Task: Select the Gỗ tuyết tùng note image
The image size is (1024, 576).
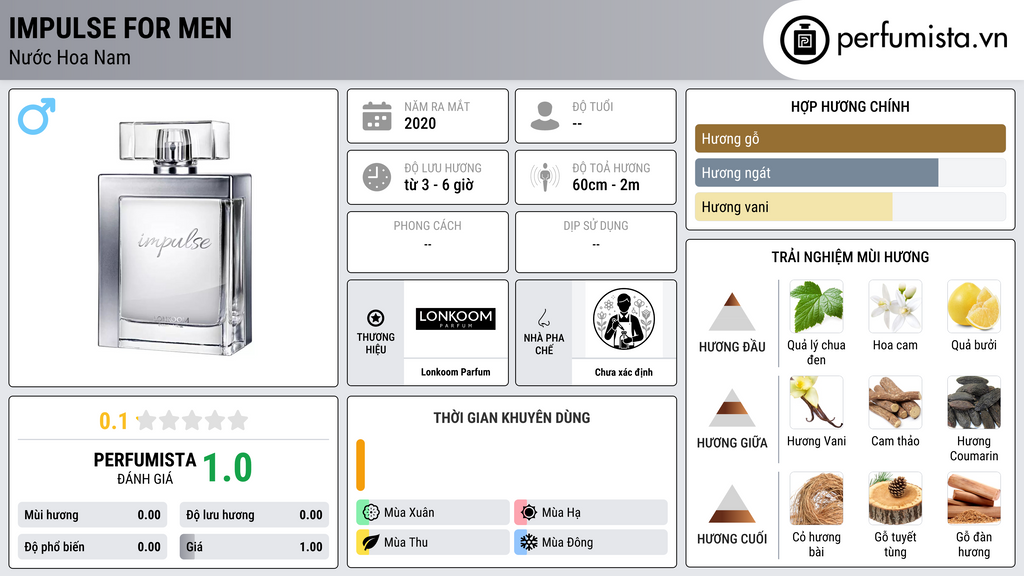Action: coord(895,499)
